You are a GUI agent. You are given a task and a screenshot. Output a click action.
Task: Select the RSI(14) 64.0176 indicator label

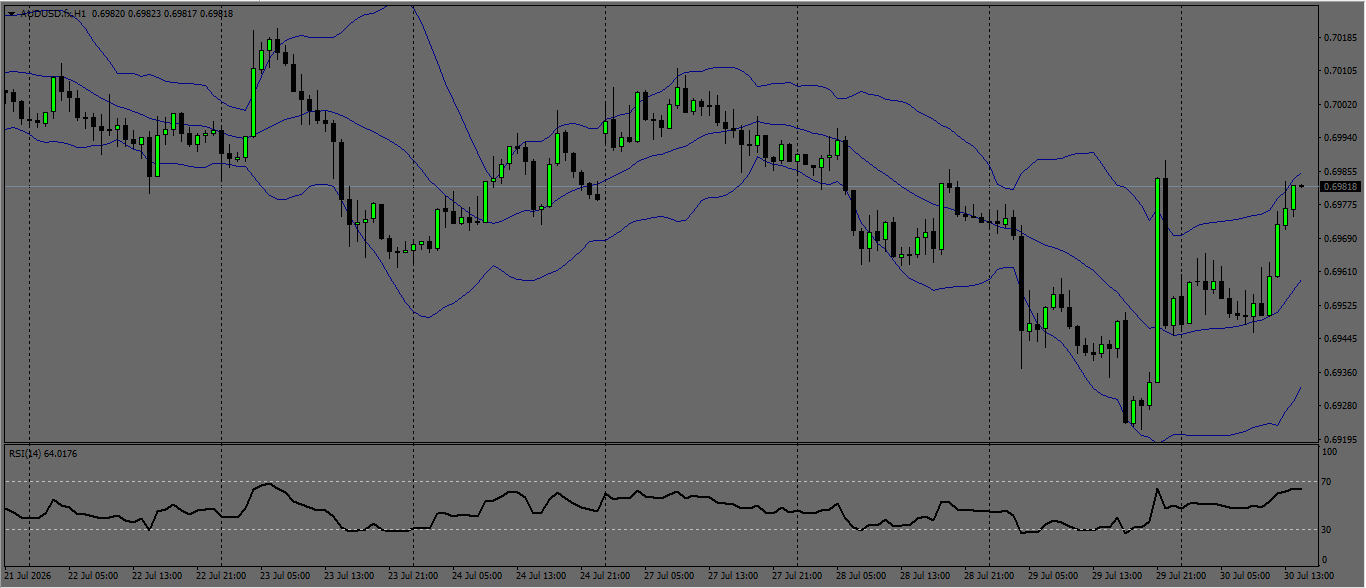click(43, 454)
